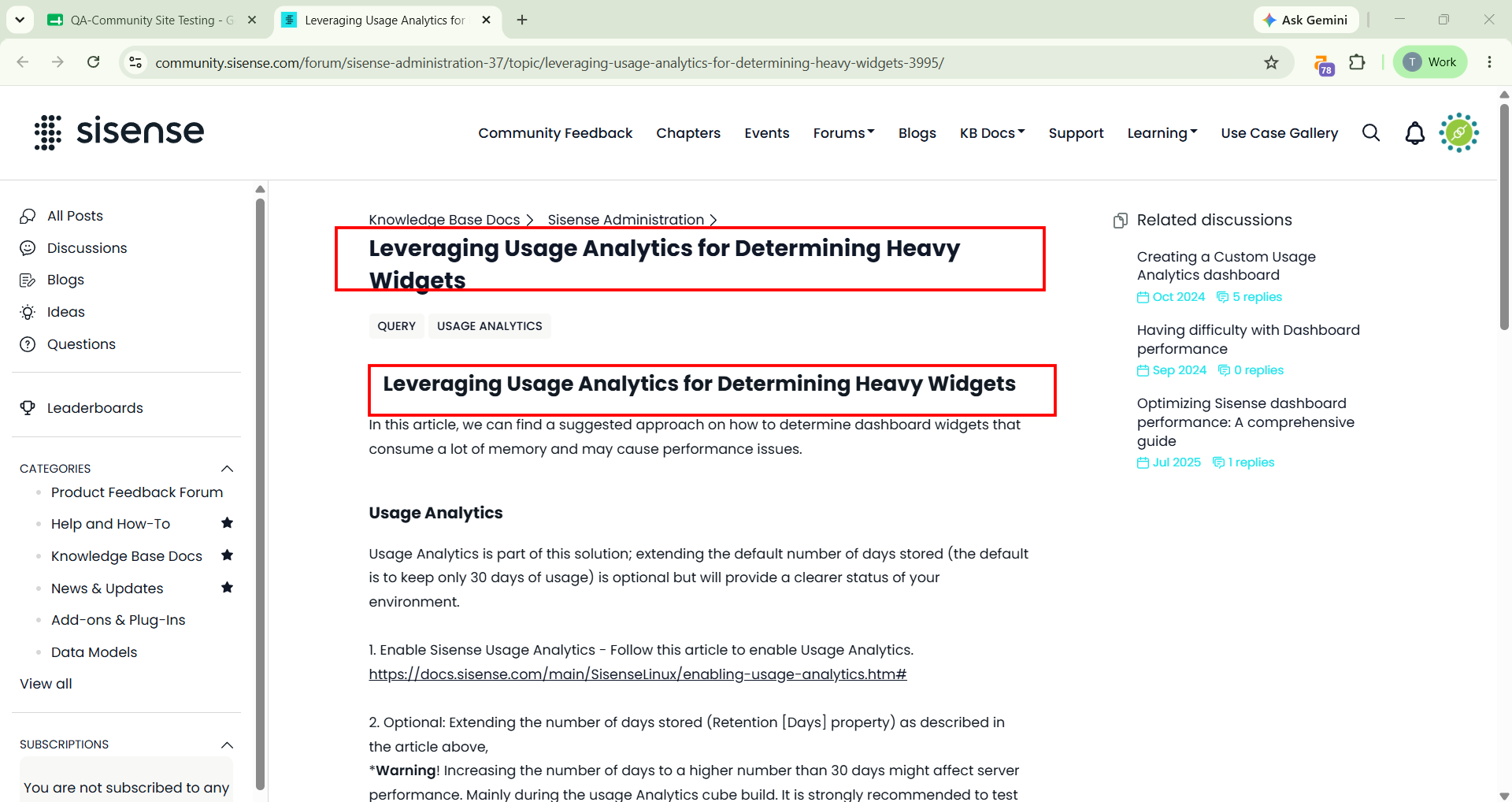Image resolution: width=1512 pixels, height=802 pixels.
Task: Open the browser Extensions puzzle icon
Action: (1357, 62)
